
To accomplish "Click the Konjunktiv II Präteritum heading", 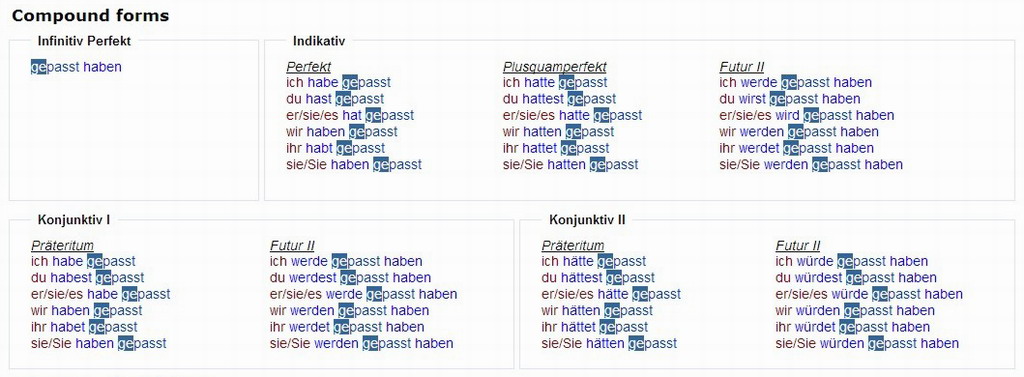I will [x=573, y=246].
